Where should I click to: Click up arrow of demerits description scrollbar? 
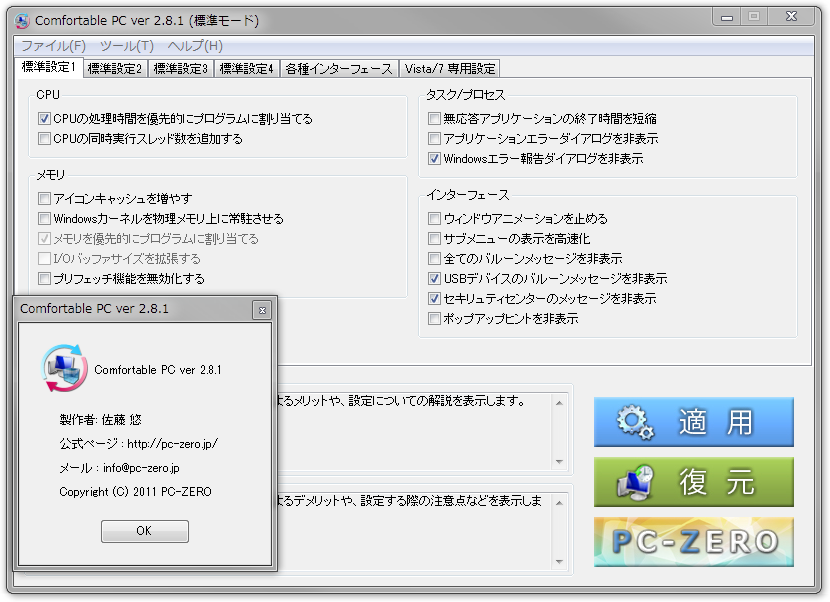pyautogui.click(x=560, y=502)
